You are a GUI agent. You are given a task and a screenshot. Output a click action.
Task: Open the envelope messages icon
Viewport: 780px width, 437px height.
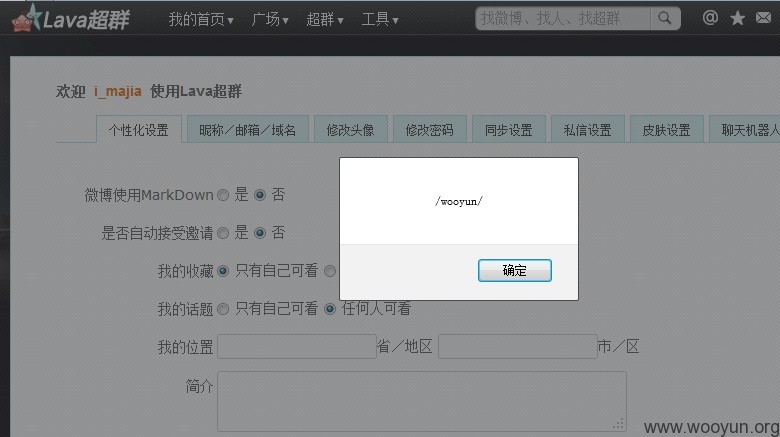(763, 18)
